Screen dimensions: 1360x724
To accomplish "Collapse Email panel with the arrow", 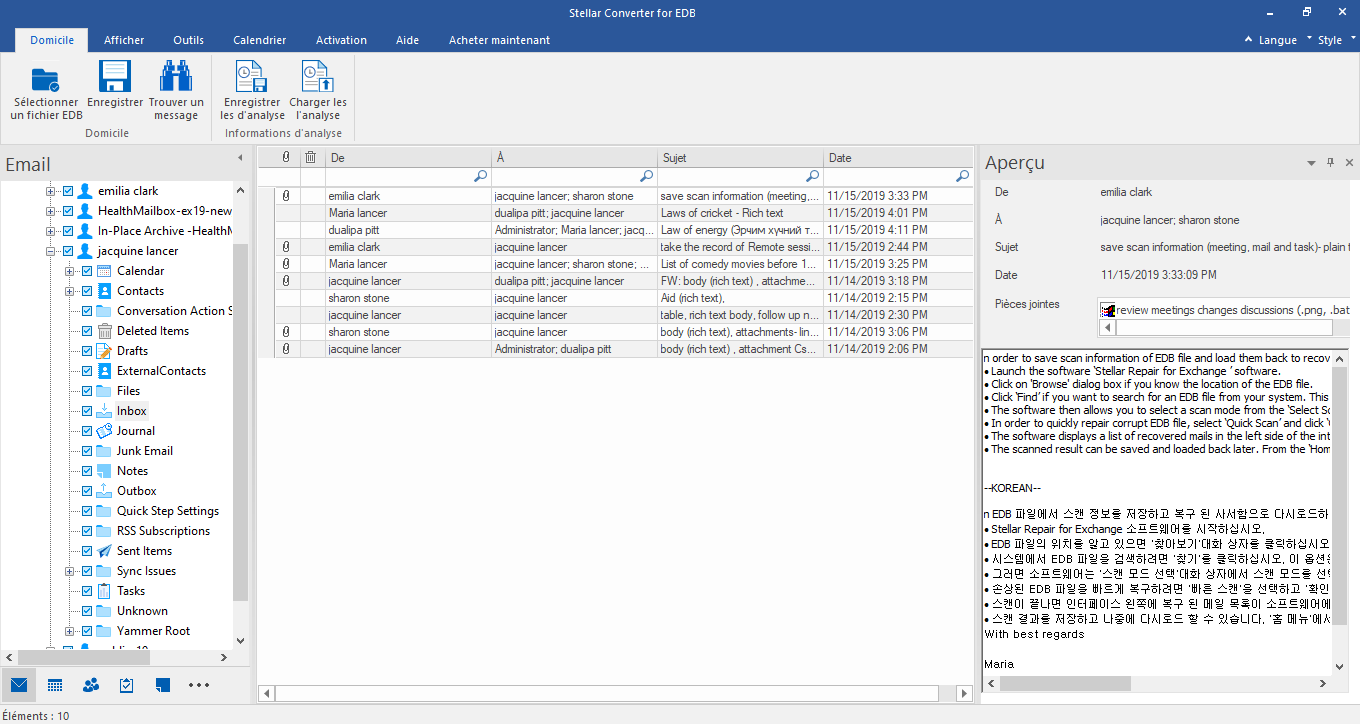I will (240, 159).
